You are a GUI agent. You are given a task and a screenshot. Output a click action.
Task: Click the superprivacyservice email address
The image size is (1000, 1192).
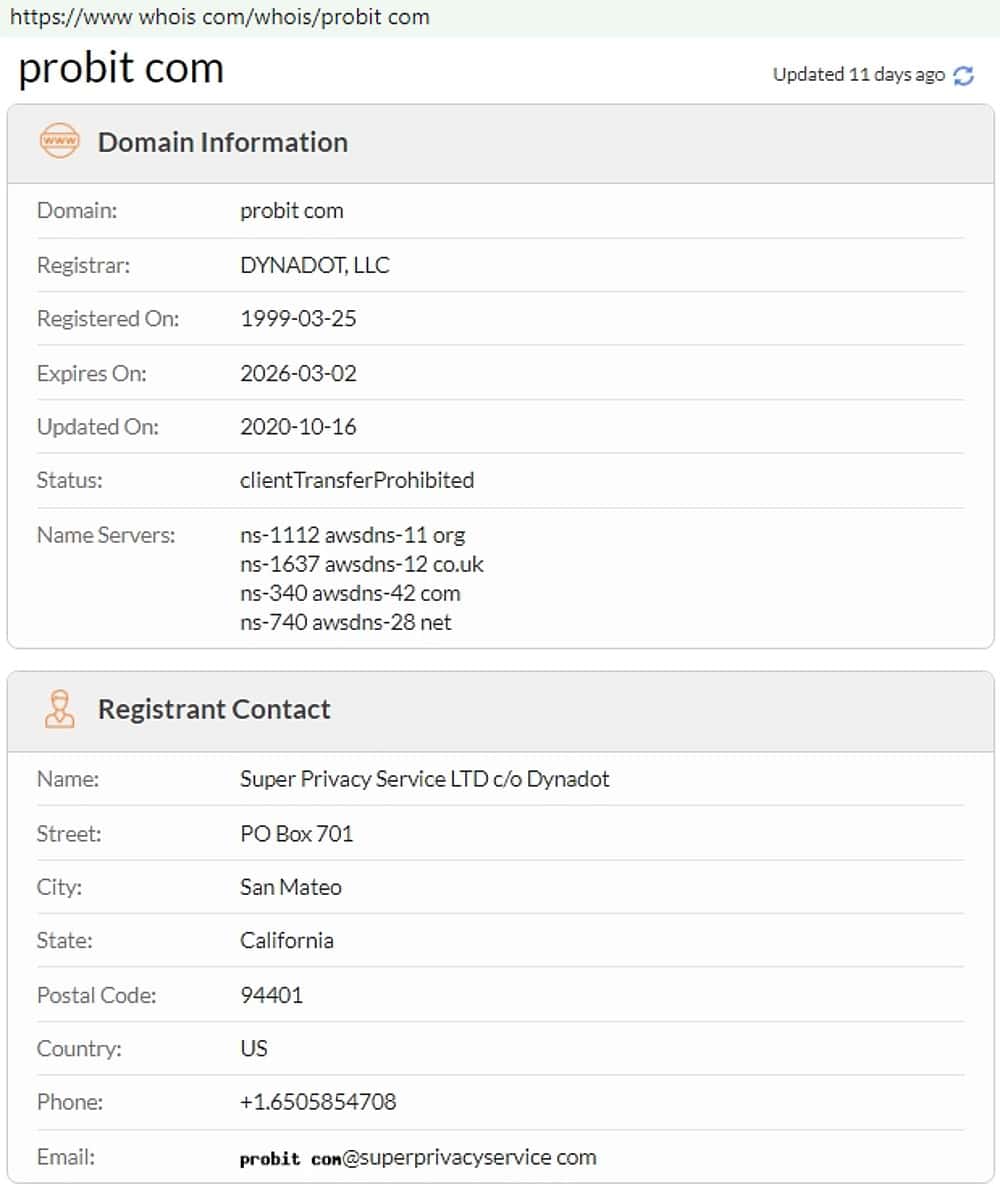tap(418, 1158)
